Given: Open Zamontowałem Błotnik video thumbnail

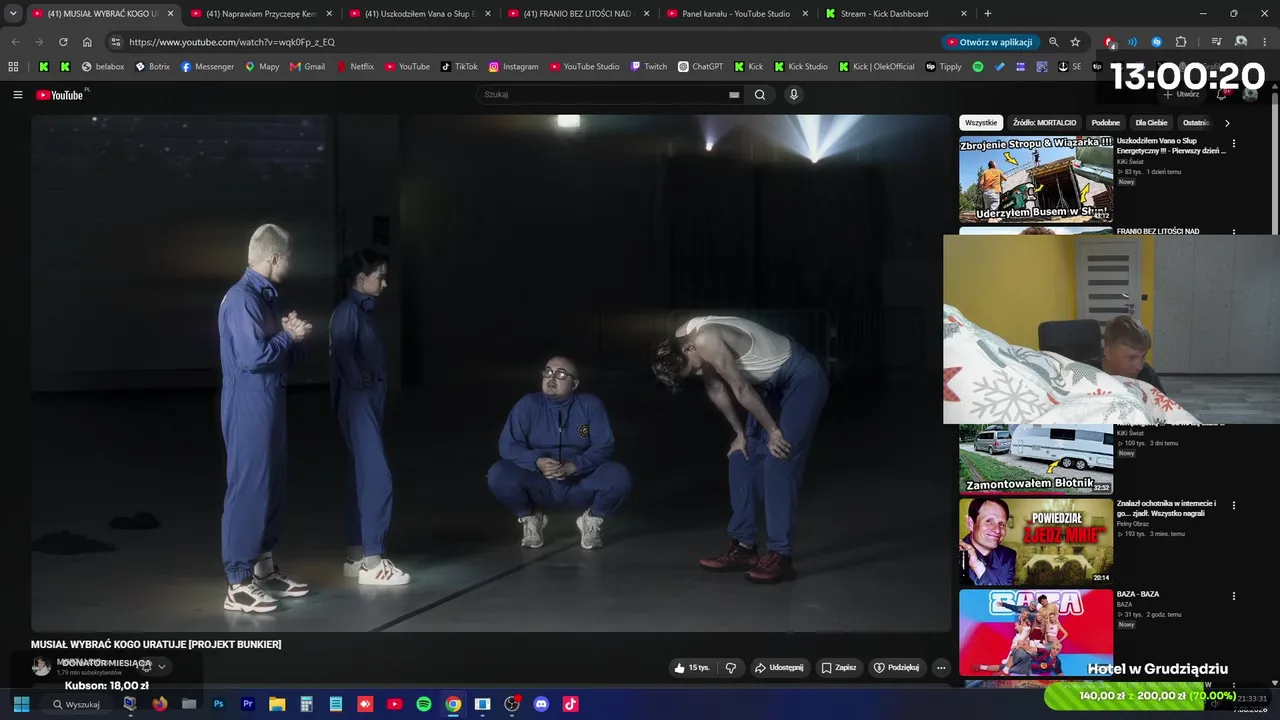Looking at the screenshot, I should [x=1036, y=459].
